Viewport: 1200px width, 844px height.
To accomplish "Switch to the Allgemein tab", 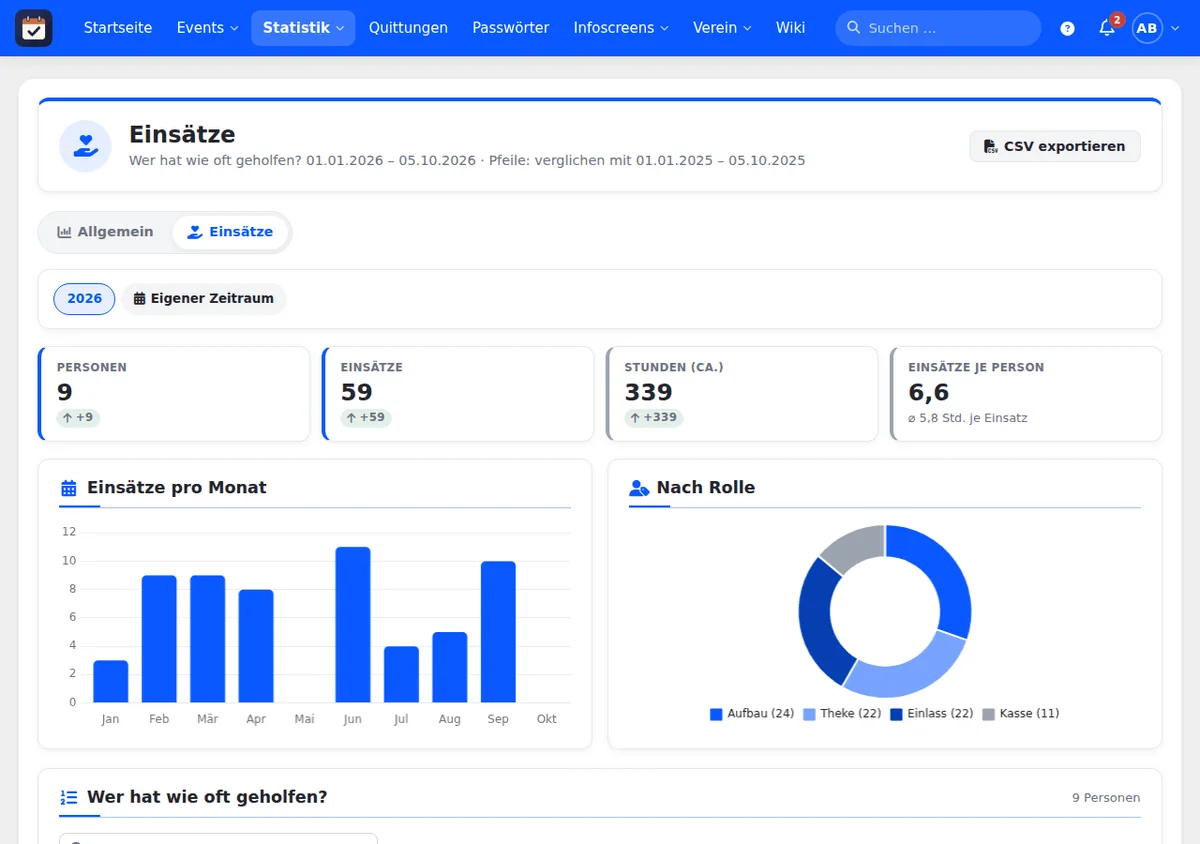I will (106, 232).
